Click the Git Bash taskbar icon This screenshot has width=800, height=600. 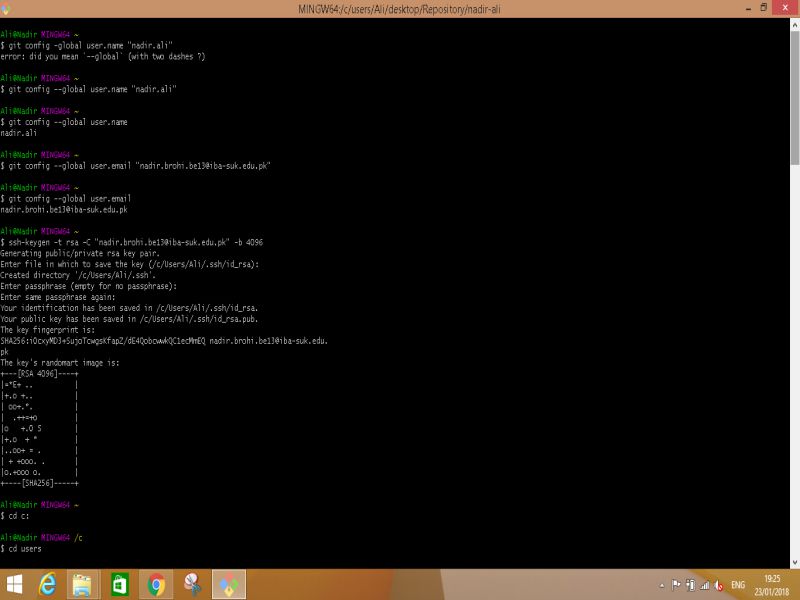[229, 585]
